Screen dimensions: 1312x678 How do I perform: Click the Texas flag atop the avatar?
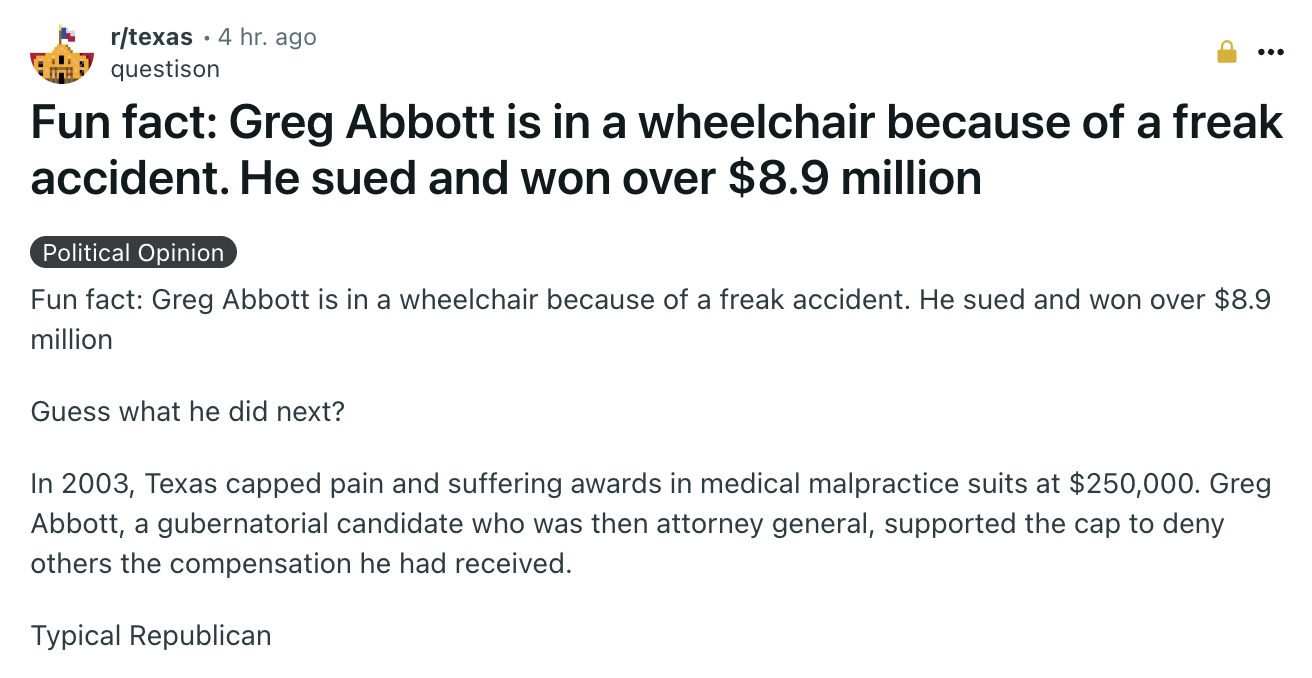(x=67, y=34)
